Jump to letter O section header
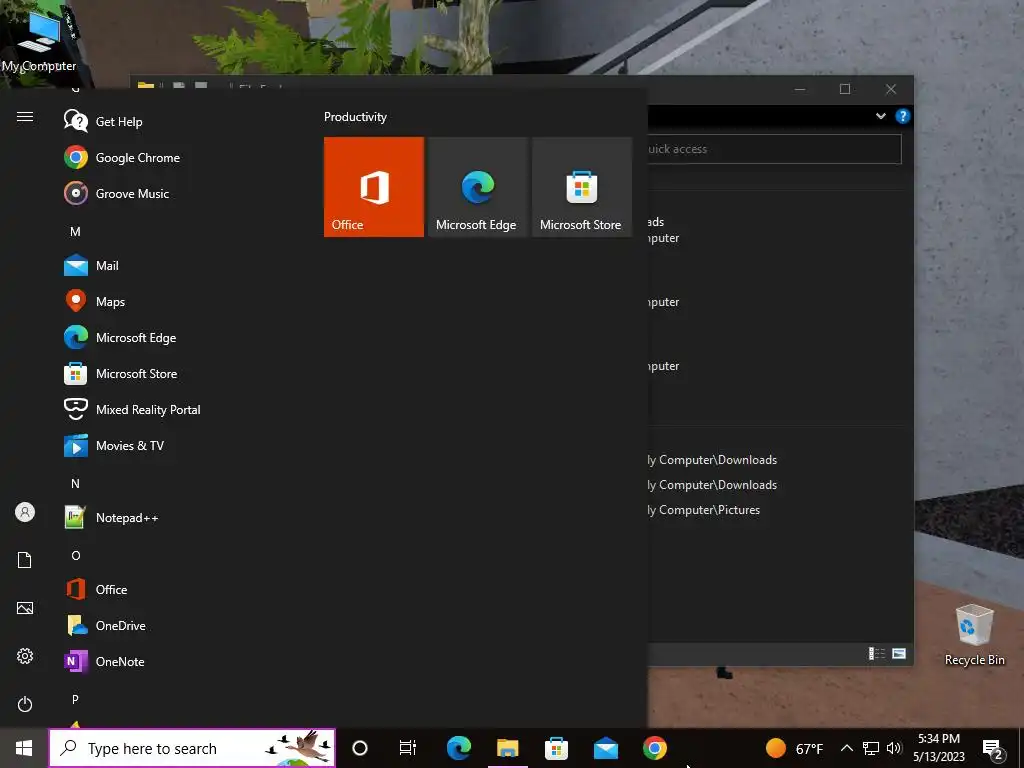The image size is (1024, 768). pyautogui.click(x=75, y=556)
